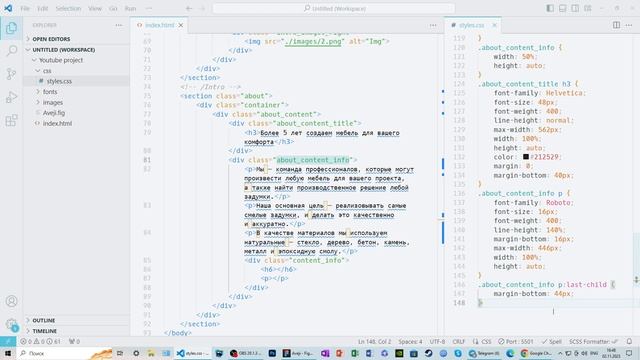Image resolution: width=640 pixels, height=360 pixels.
Task: Open the Source Control view
Action: coord(11,74)
